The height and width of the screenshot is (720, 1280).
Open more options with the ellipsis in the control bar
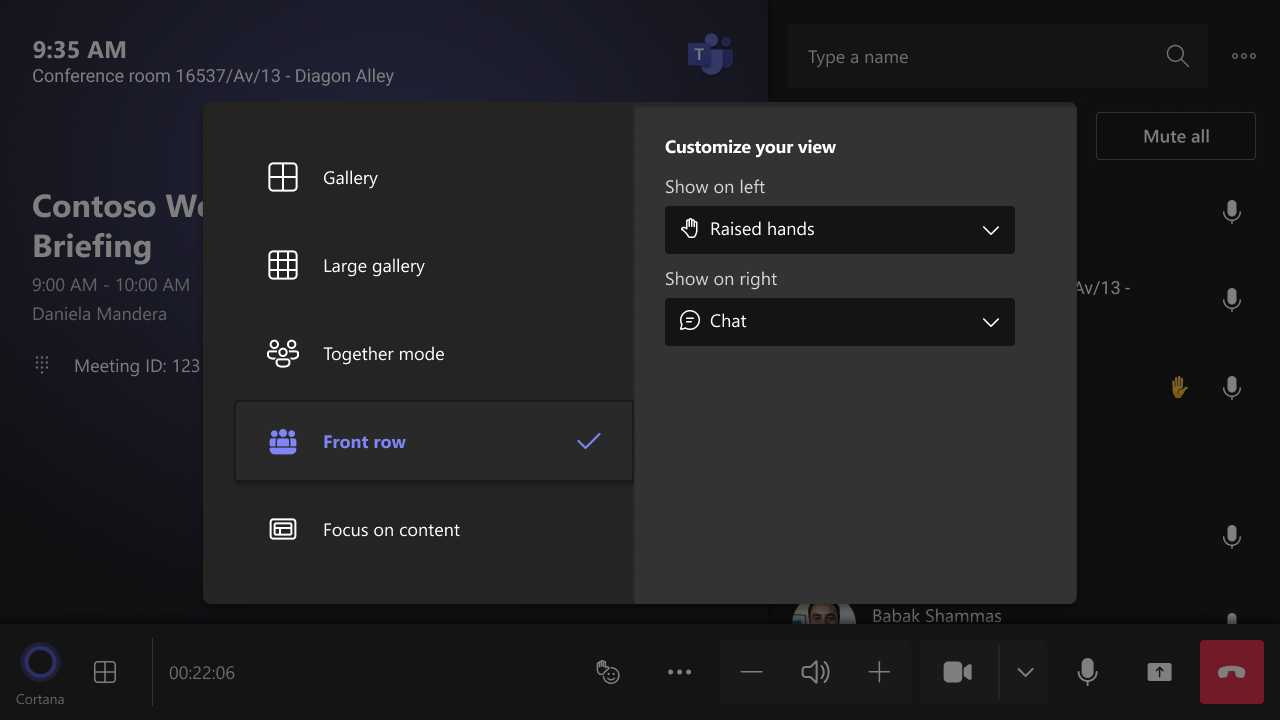point(680,672)
